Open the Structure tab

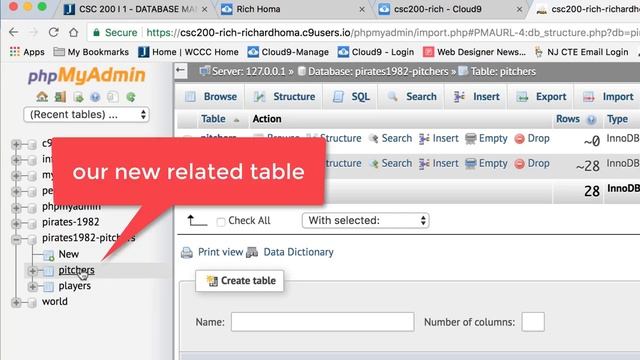[284, 97]
